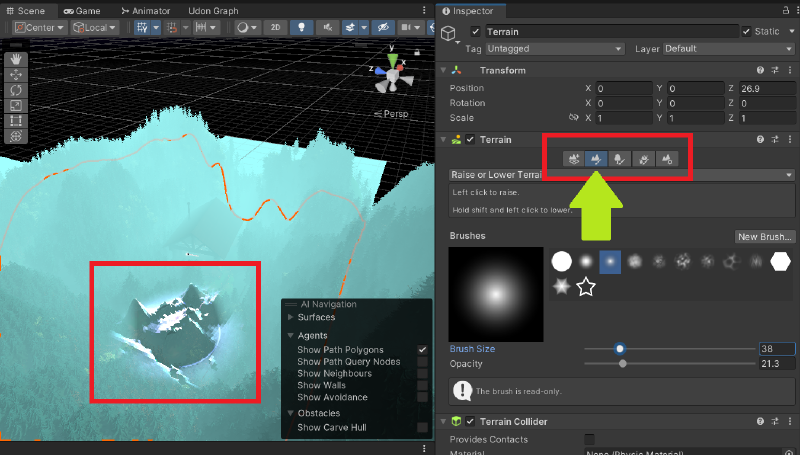Uncheck Show Path Polygons
The image size is (800, 455).
[x=422, y=350]
